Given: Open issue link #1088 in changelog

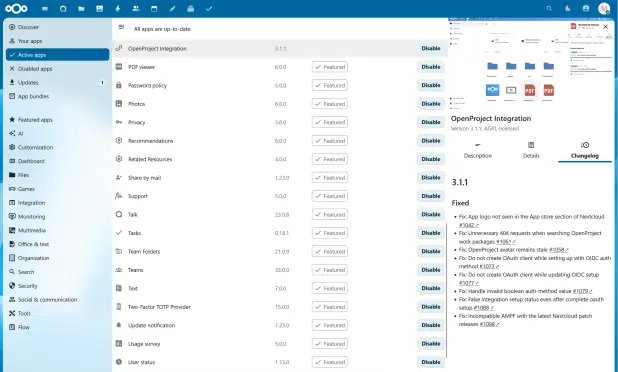Looking at the screenshot, I should [x=483, y=308].
